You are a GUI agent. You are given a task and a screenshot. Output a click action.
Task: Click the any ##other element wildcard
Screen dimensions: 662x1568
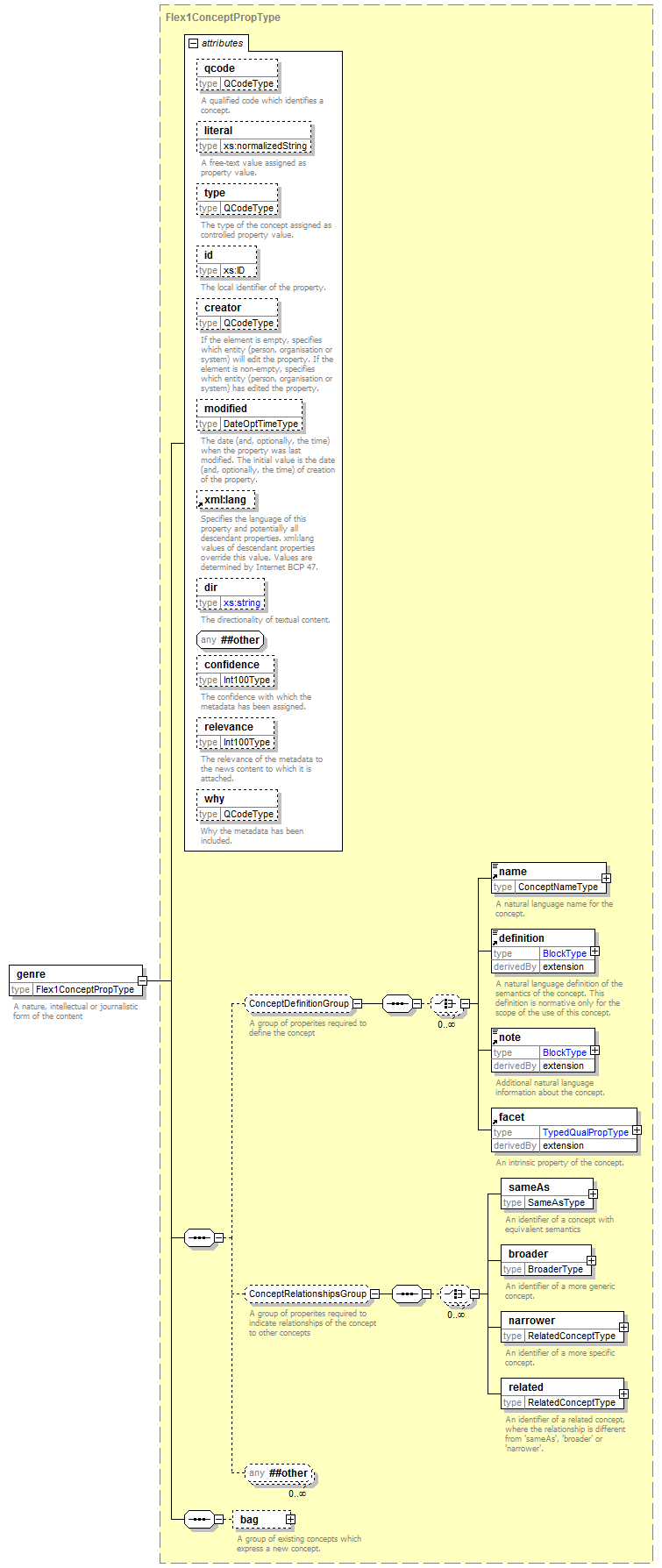[279, 1472]
